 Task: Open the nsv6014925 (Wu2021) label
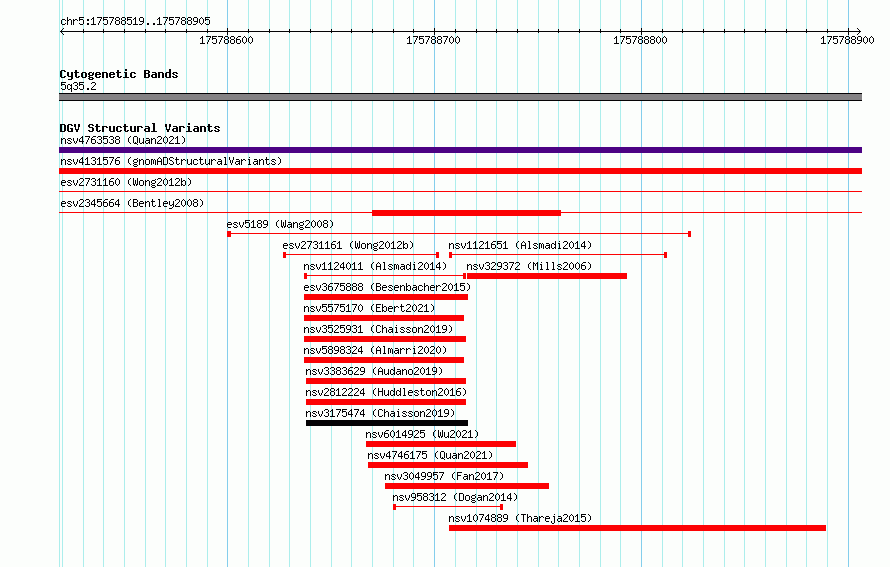[x=422, y=434]
